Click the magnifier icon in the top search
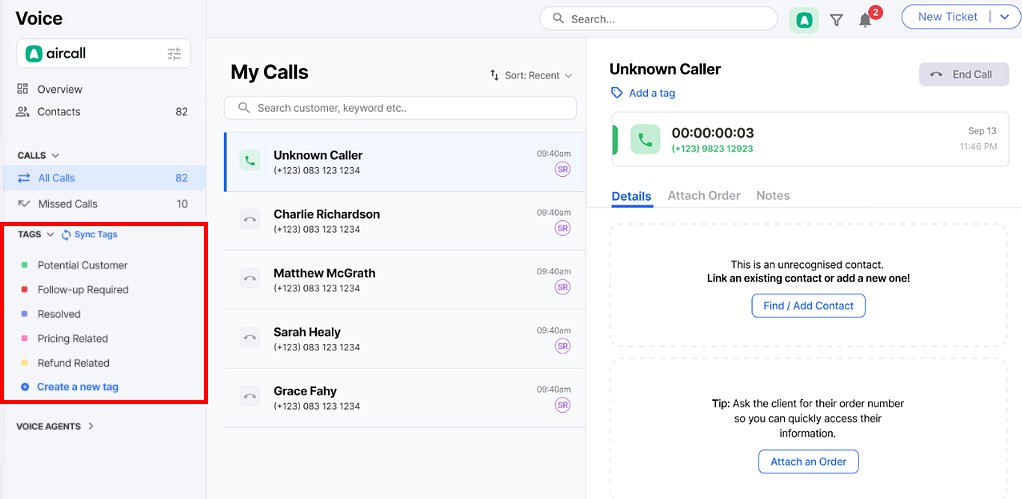 (x=558, y=18)
